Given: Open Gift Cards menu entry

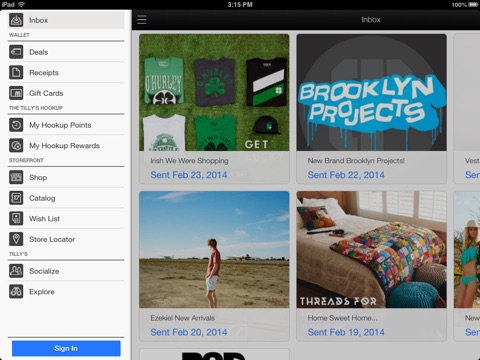Looking at the screenshot, I should (x=46, y=93).
